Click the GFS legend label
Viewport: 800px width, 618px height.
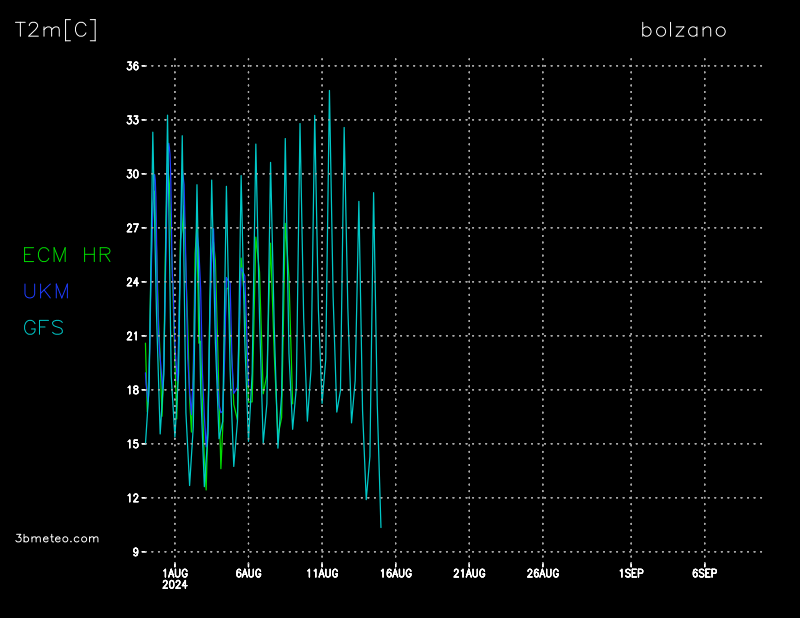44,327
